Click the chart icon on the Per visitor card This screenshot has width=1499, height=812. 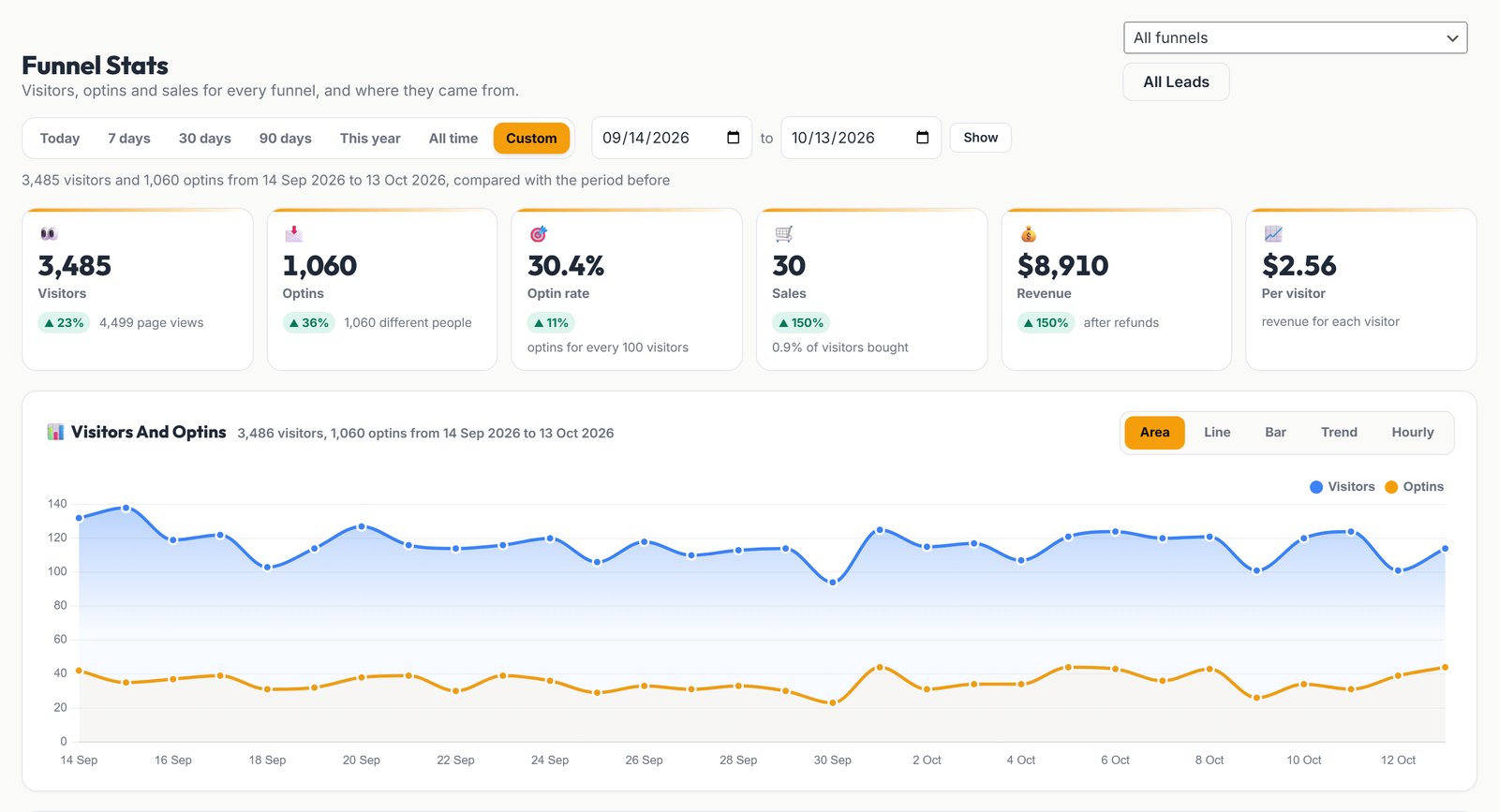tap(1272, 233)
